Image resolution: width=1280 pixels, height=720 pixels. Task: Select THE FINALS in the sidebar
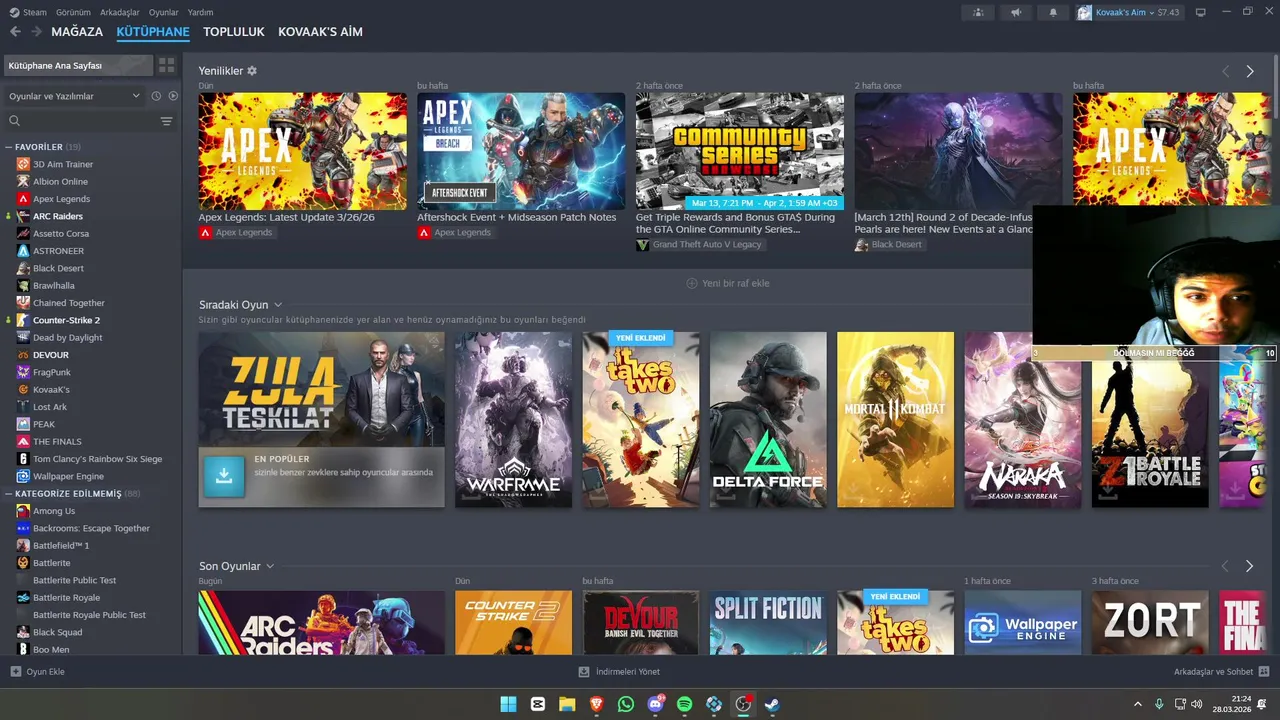coord(57,441)
